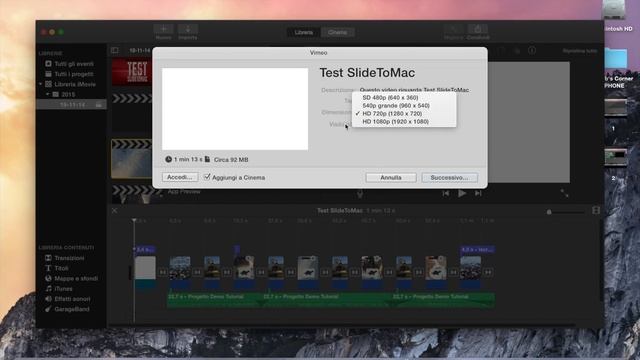640x360 pixels.
Task: Choose 540p grande (960 x 540)
Action: (404, 105)
